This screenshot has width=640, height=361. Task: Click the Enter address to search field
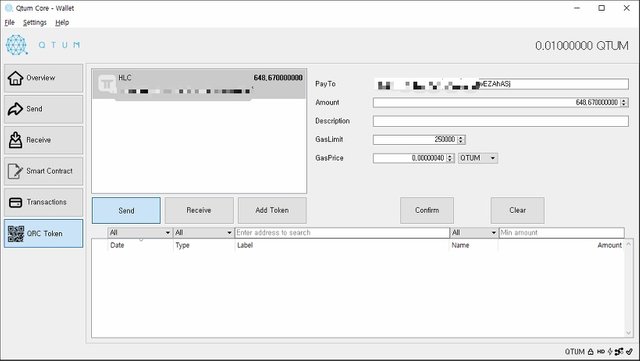pyautogui.click(x=342, y=233)
